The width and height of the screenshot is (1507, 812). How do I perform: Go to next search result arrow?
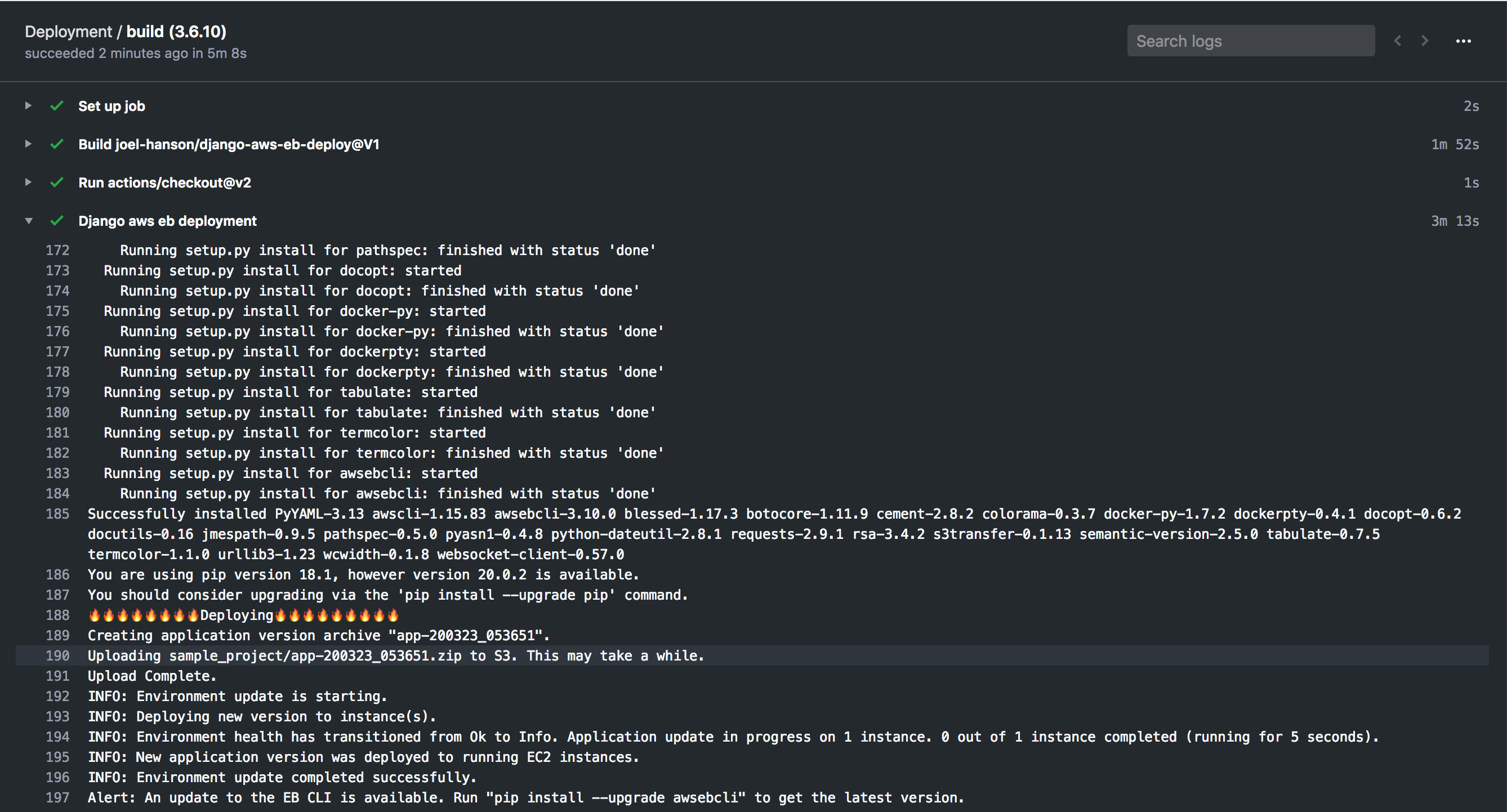coord(1425,41)
